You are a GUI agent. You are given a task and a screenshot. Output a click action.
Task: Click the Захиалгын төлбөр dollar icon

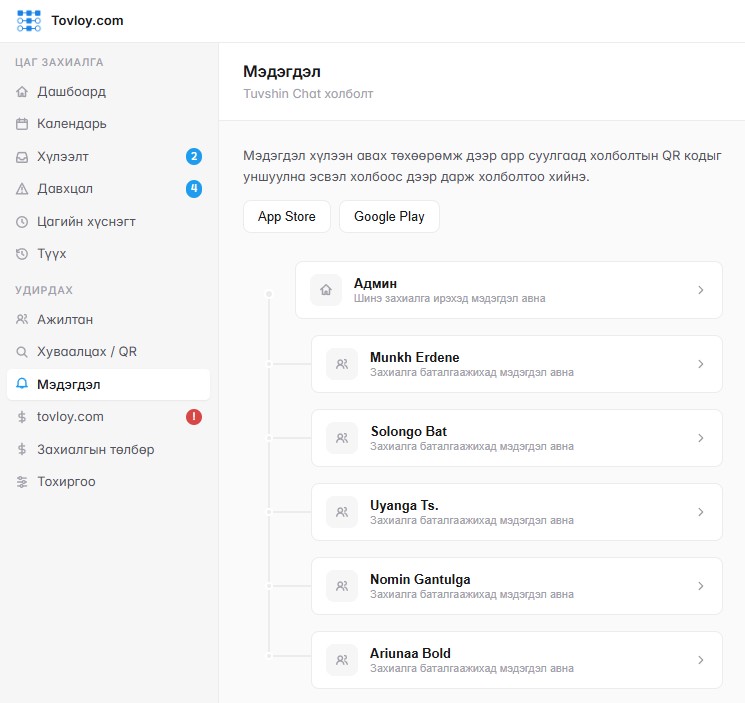[22, 449]
